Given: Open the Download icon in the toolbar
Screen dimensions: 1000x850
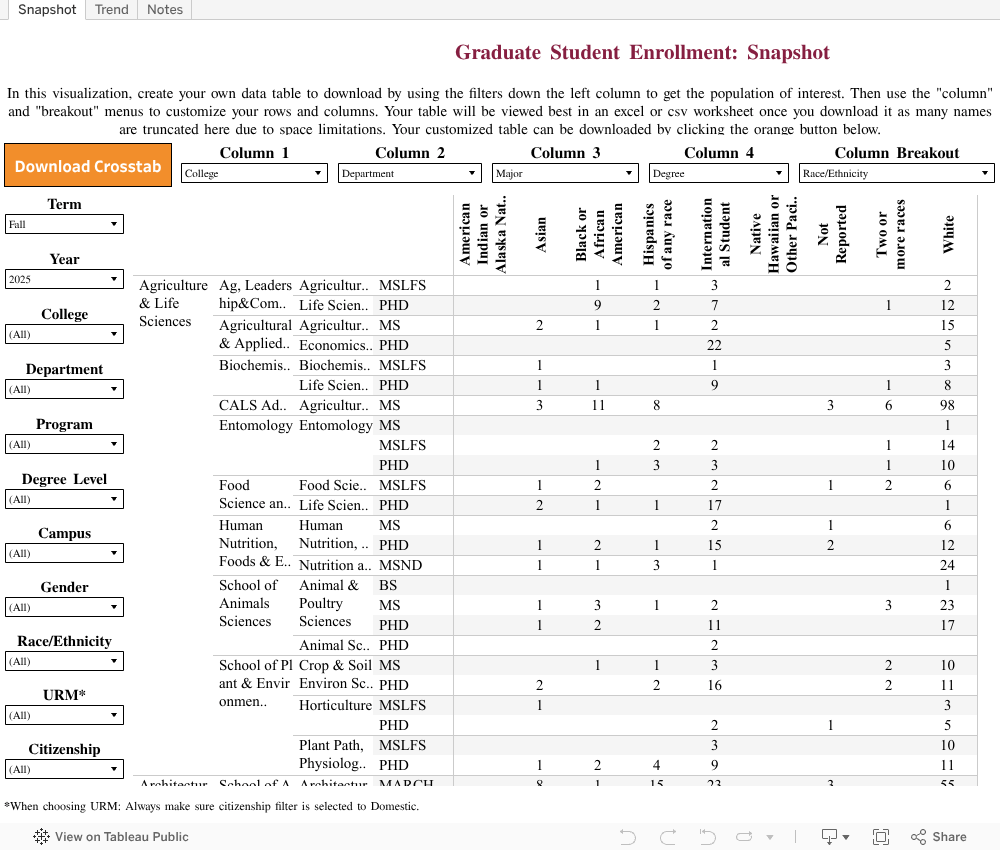Looking at the screenshot, I should [x=829, y=837].
